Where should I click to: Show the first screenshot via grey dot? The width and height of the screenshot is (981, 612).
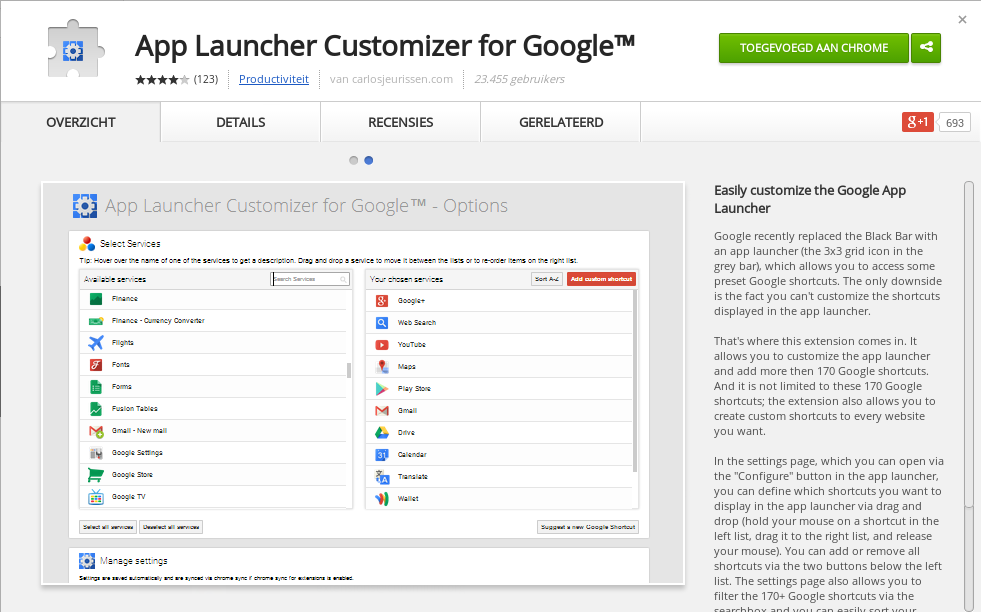[x=353, y=160]
